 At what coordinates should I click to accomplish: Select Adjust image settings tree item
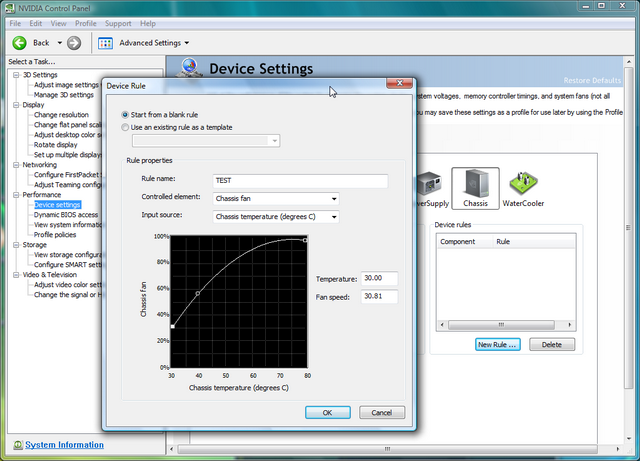point(67,85)
